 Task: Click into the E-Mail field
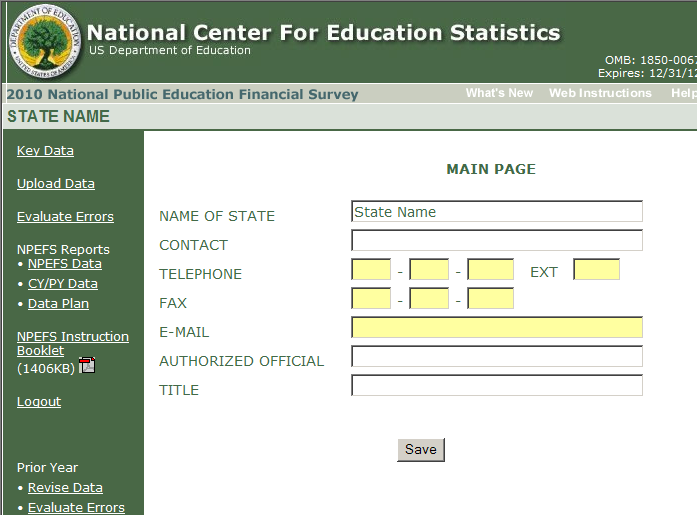496,328
